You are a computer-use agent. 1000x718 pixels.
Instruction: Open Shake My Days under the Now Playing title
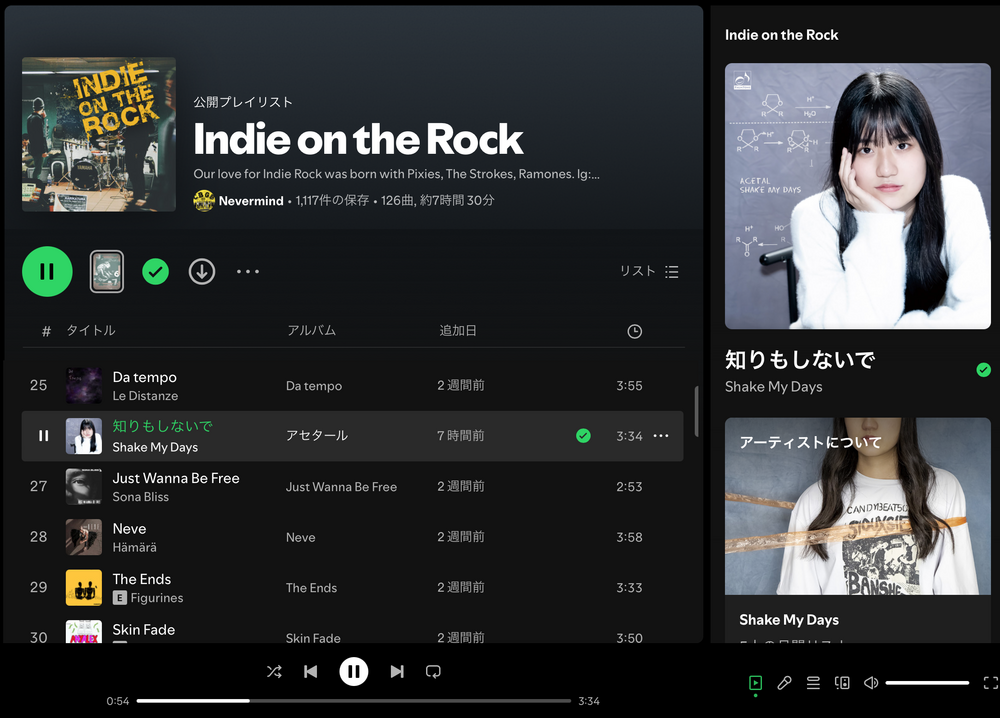tap(774, 387)
